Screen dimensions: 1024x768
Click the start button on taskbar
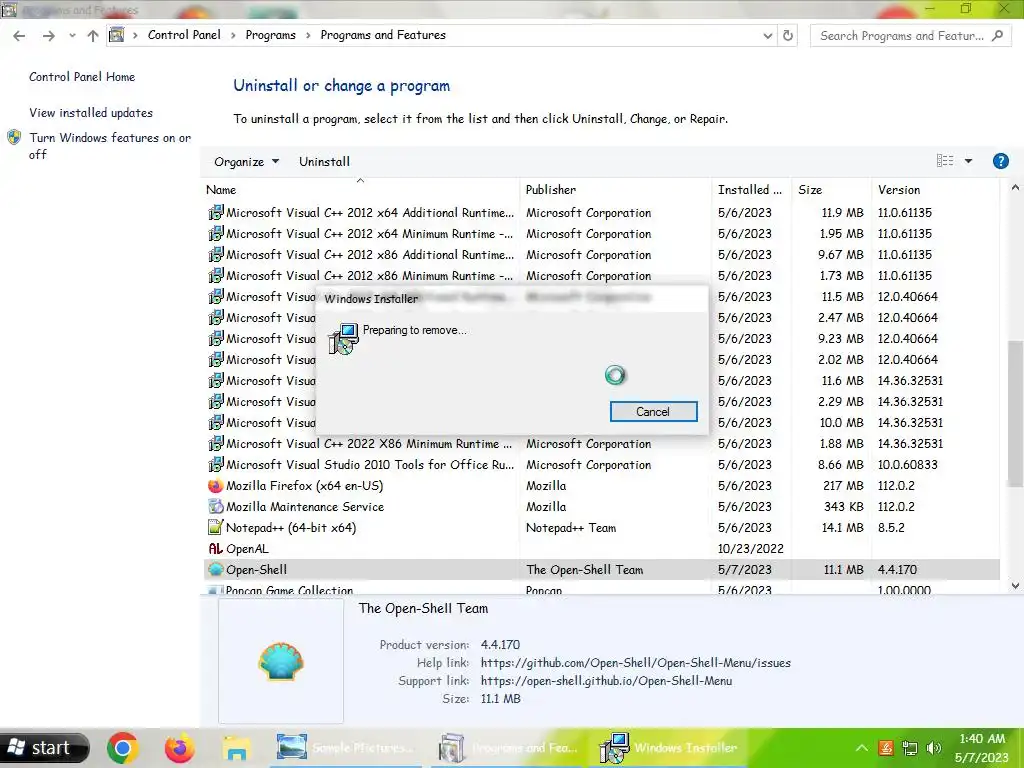click(x=45, y=748)
